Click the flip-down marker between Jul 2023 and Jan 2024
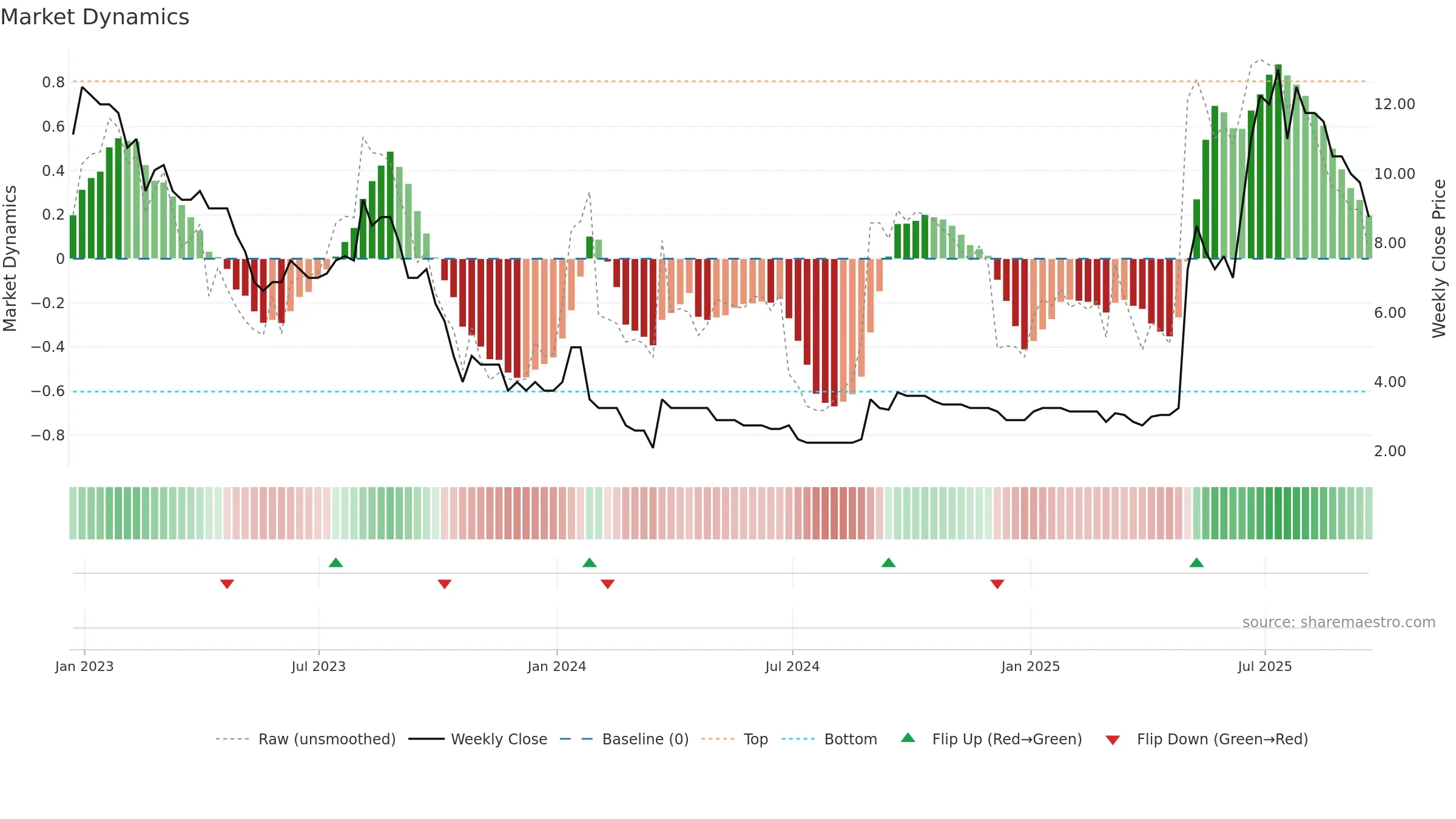This screenshot has height=819, width=1456. pyautogui.click(x=444, y=584)
